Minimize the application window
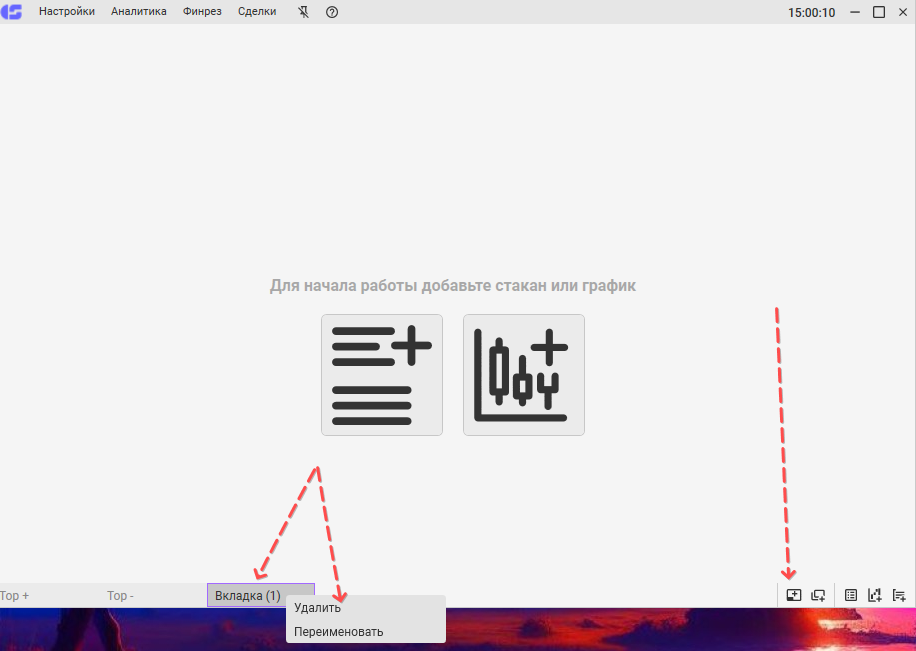This screenshot has width=916, height=651. coord(855,12)
